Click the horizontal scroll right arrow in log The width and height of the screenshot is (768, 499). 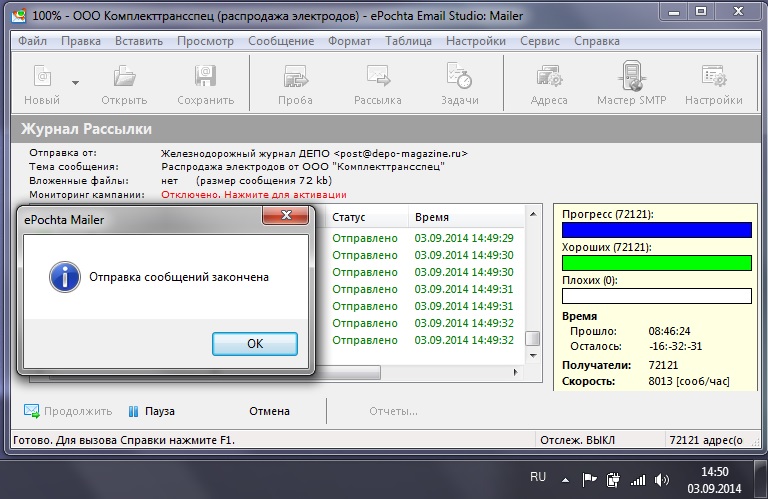515,372
